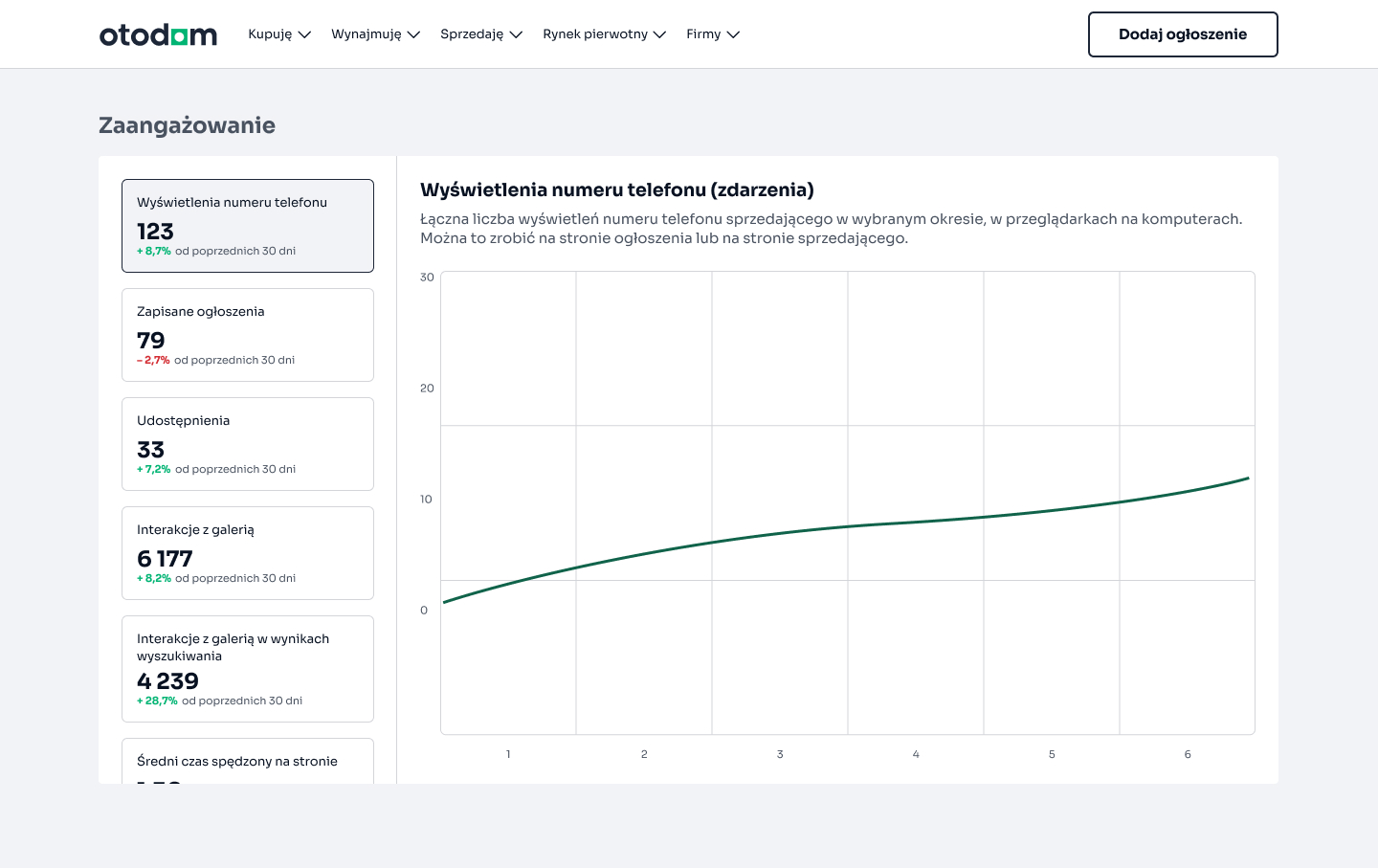Click the Dodaj ogłoszenie button
This screenshot has height=868, width=1378.
1183,33
